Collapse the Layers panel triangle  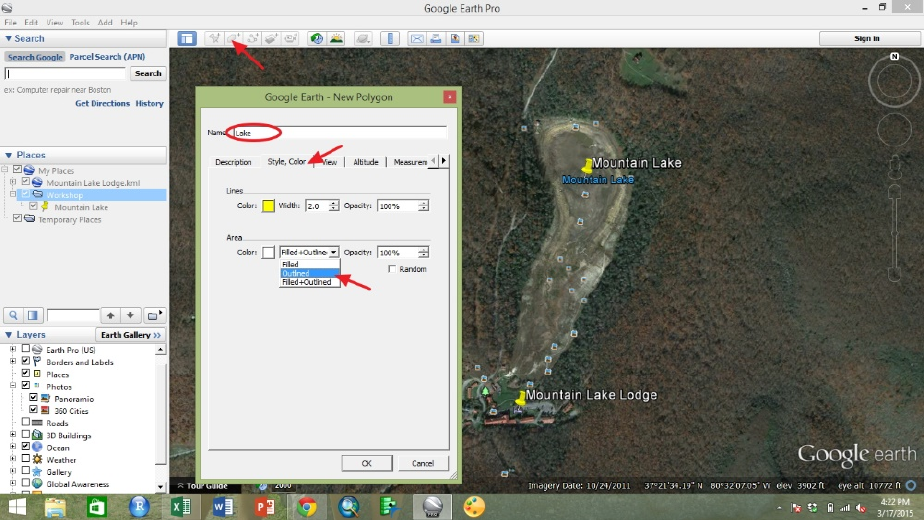point(8,335)
